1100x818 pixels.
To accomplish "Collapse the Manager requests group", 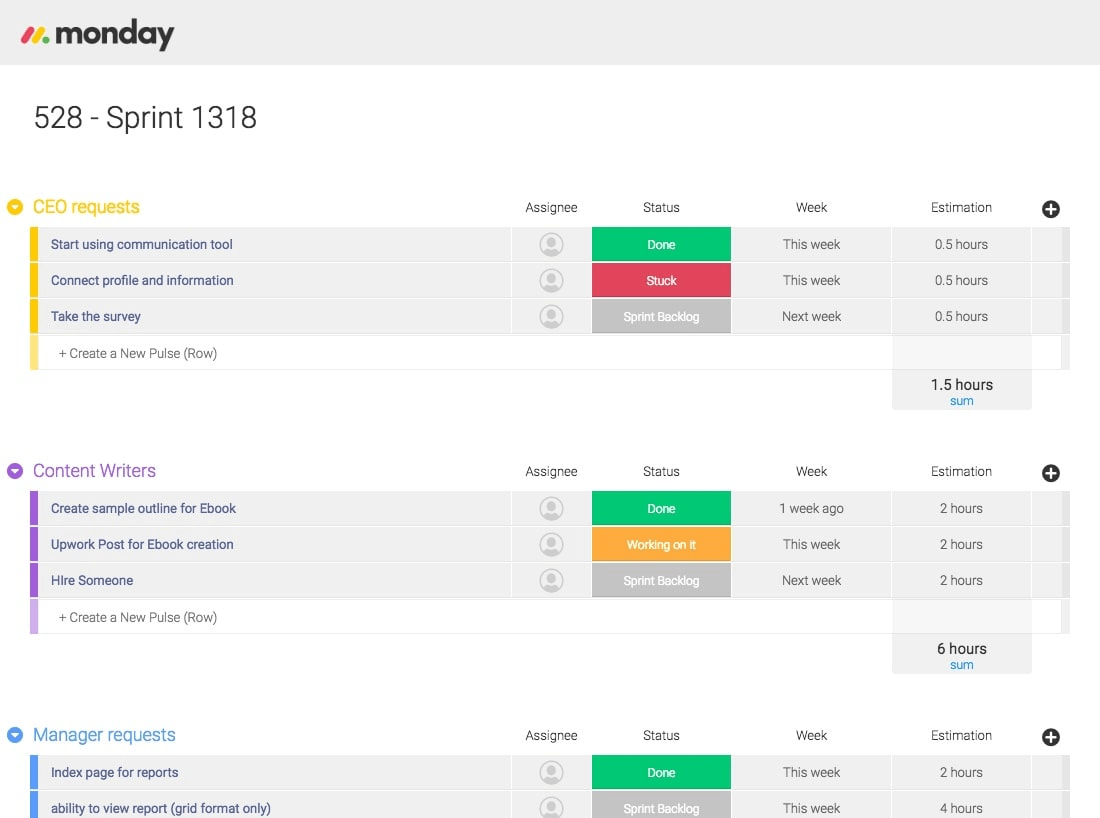I will pos(15,735).
